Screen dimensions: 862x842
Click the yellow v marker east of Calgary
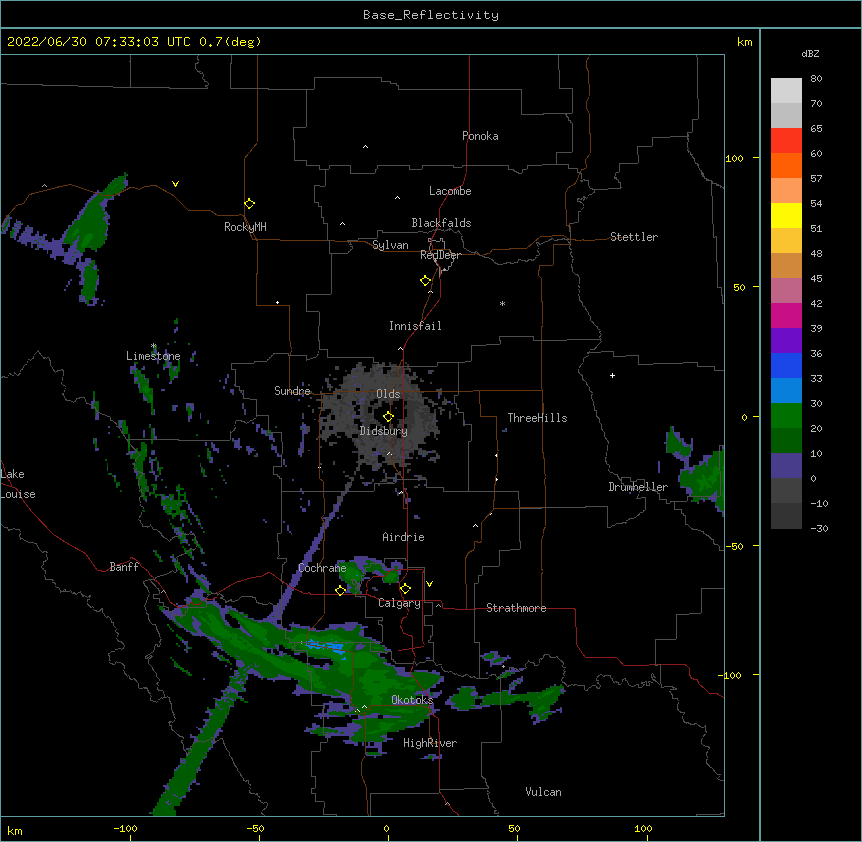pos(429,584)
